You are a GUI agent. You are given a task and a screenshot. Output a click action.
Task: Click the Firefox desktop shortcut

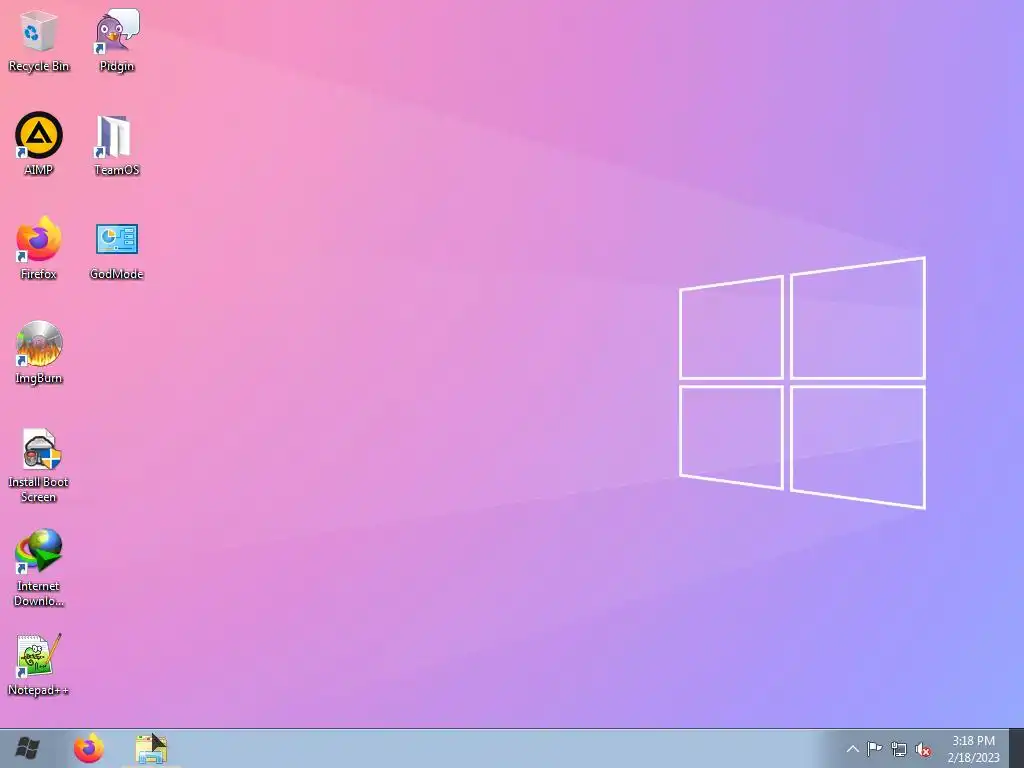click(39, 248)
